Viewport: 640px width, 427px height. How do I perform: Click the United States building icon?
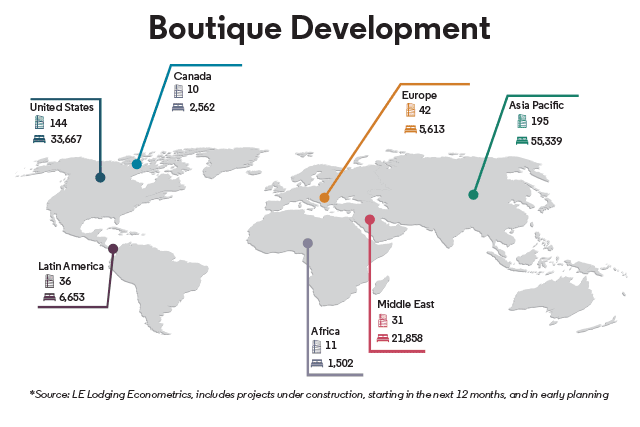pos(40,123)
